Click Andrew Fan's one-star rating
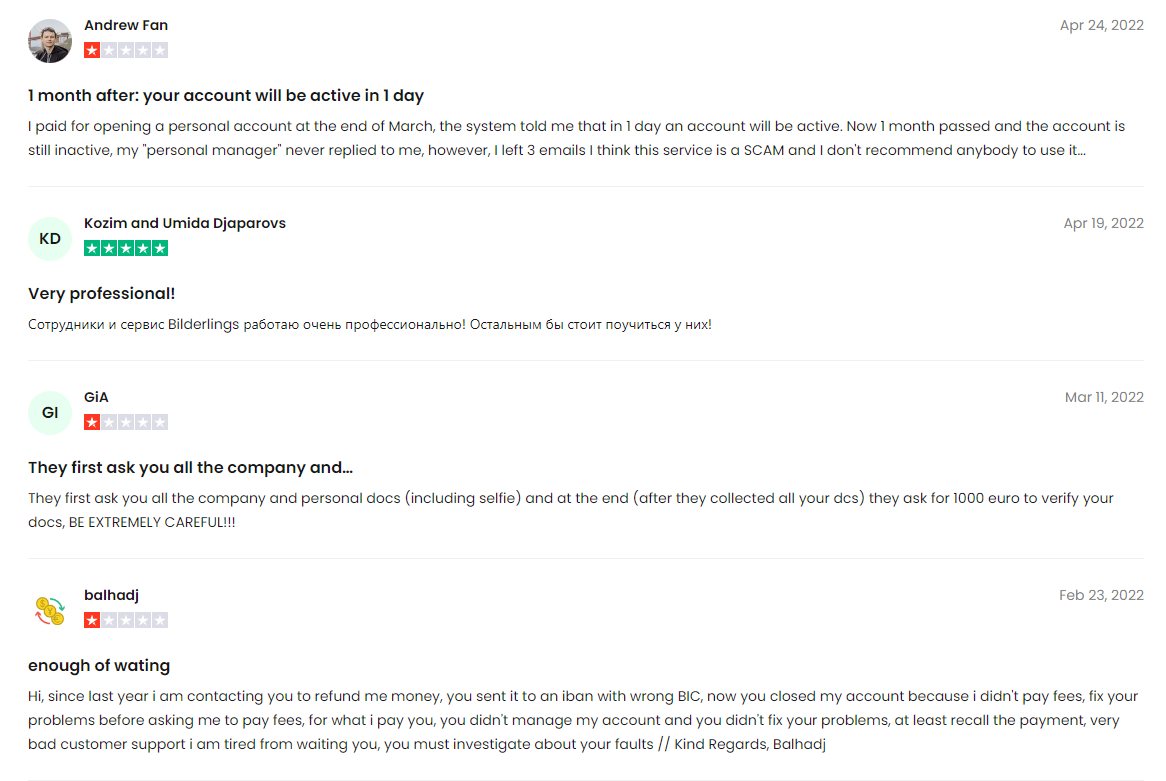This screenshot has width=1166, height=781. [x=126, y=50]
